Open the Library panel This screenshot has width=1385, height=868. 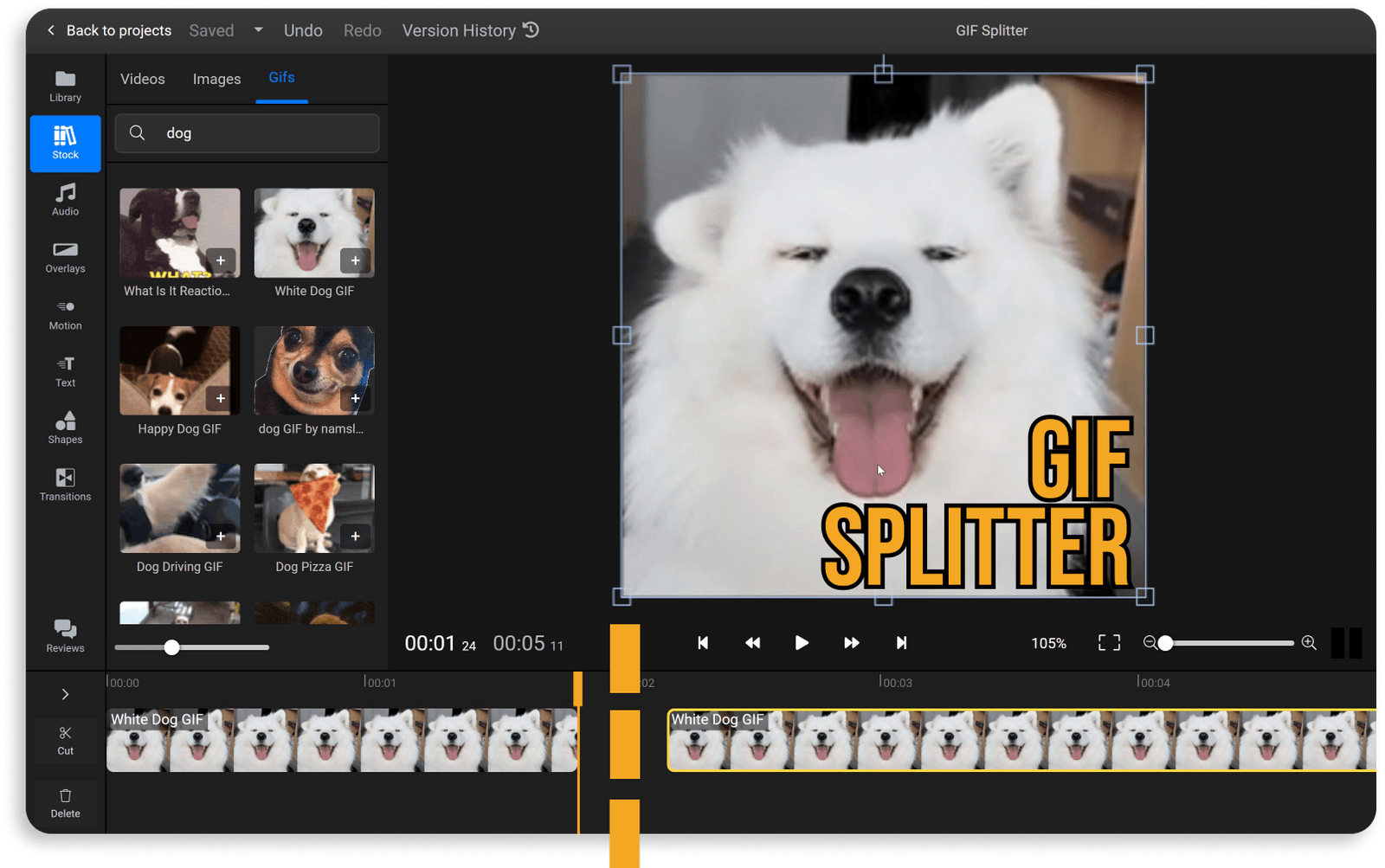pyautogui.click(x=65, y=84)
